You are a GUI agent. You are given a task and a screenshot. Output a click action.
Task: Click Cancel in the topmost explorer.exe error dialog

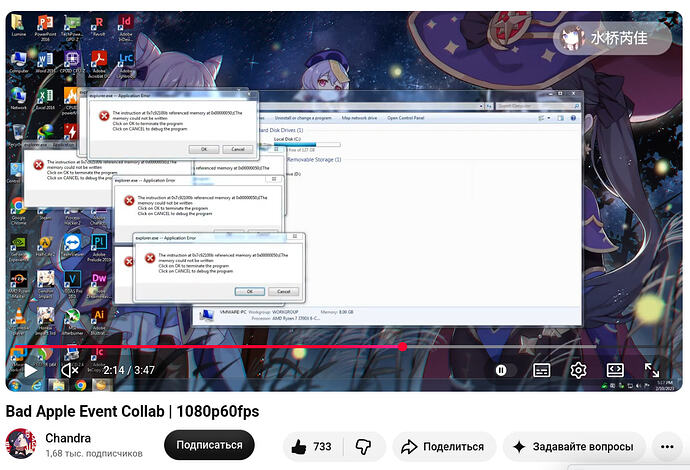(x=238, y=149)
